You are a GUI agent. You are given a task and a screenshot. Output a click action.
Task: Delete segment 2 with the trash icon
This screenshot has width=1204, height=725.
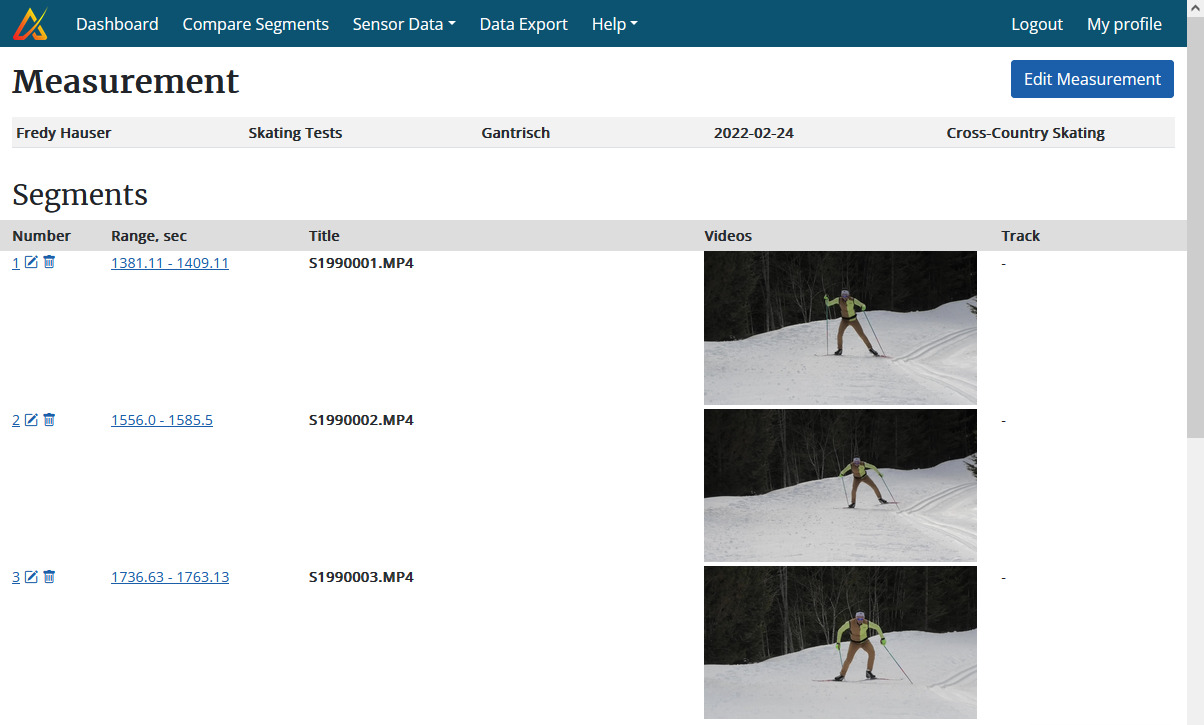coord(48,419)
